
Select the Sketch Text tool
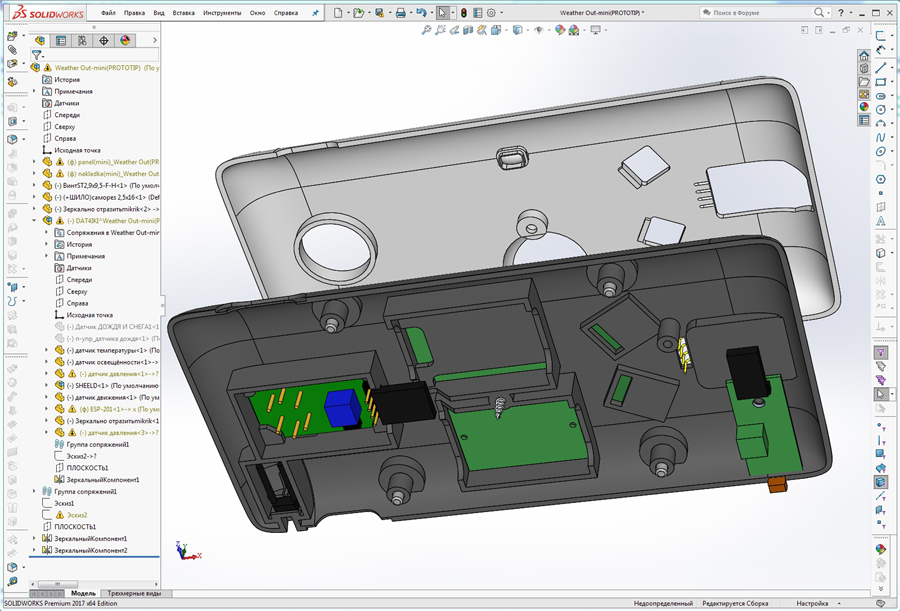tap(880, 221)
